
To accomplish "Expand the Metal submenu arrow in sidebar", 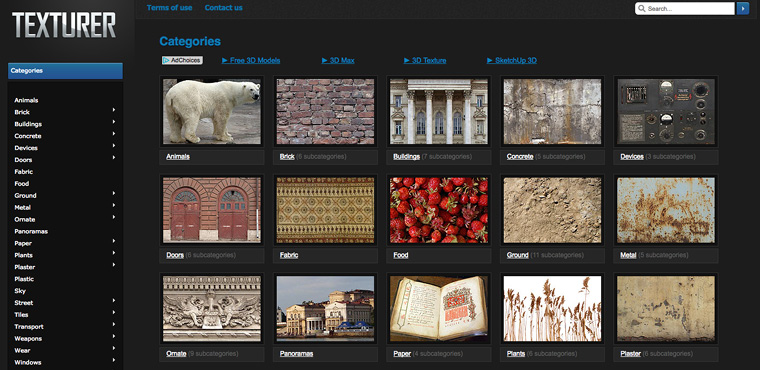I will click(114, 205).
